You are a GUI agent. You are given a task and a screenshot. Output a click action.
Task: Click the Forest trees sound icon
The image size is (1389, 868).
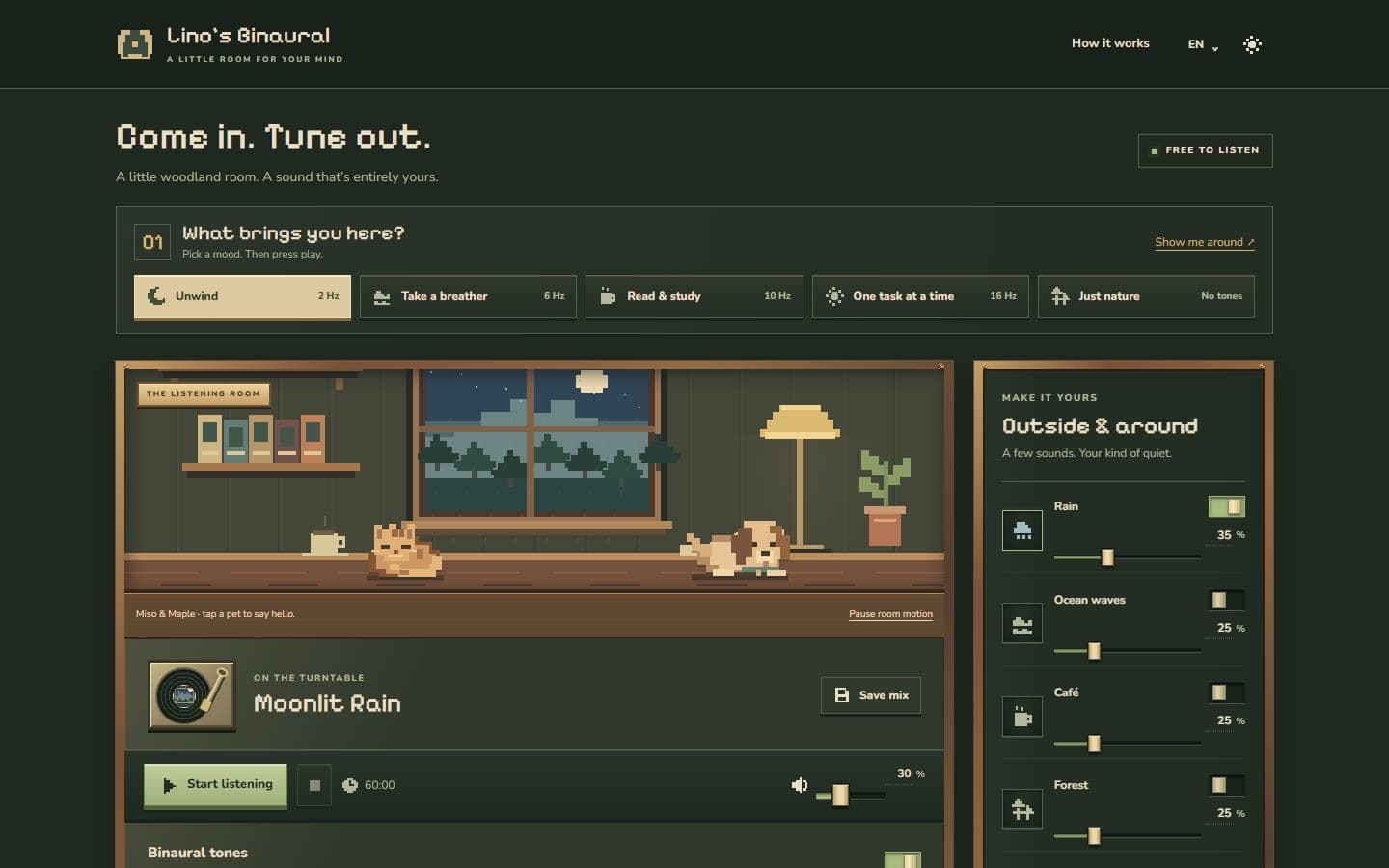click(1022, 809)
